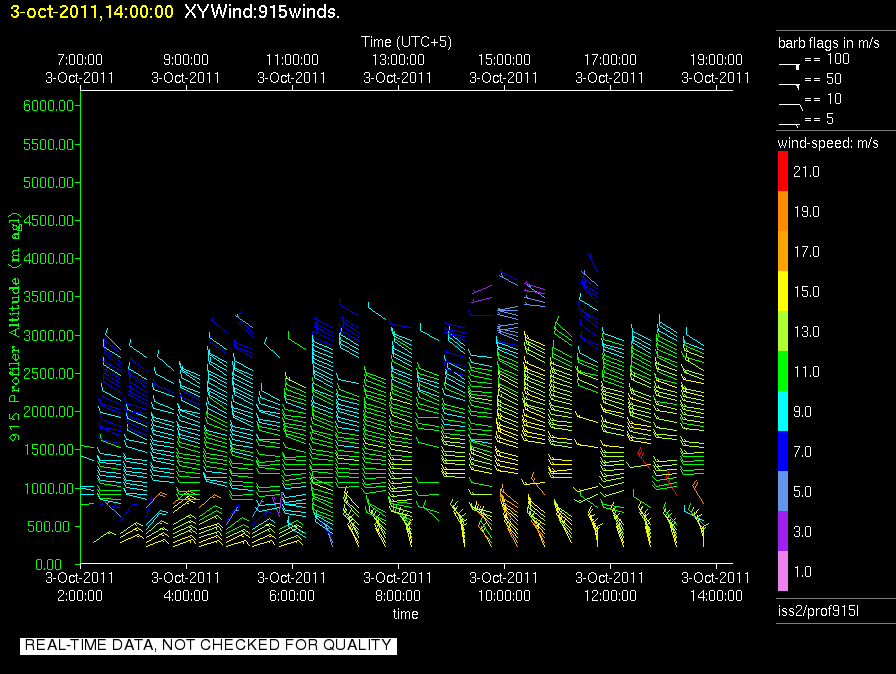Pick the yellow 15.0 wind-speed swatch
The height and width of the screenshot is (674, 896).
(x=784, y=292)
